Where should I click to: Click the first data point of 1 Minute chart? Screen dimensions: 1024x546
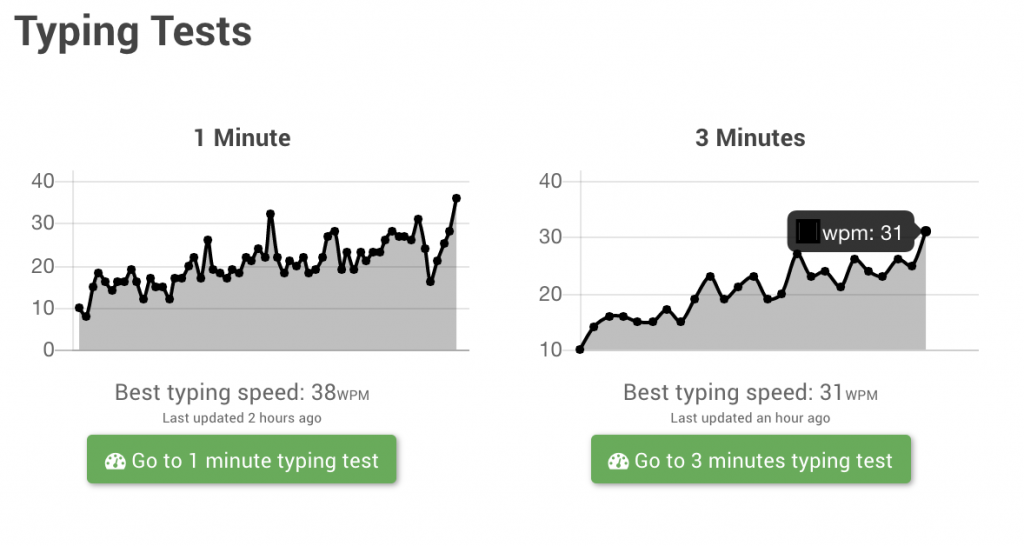79,308
